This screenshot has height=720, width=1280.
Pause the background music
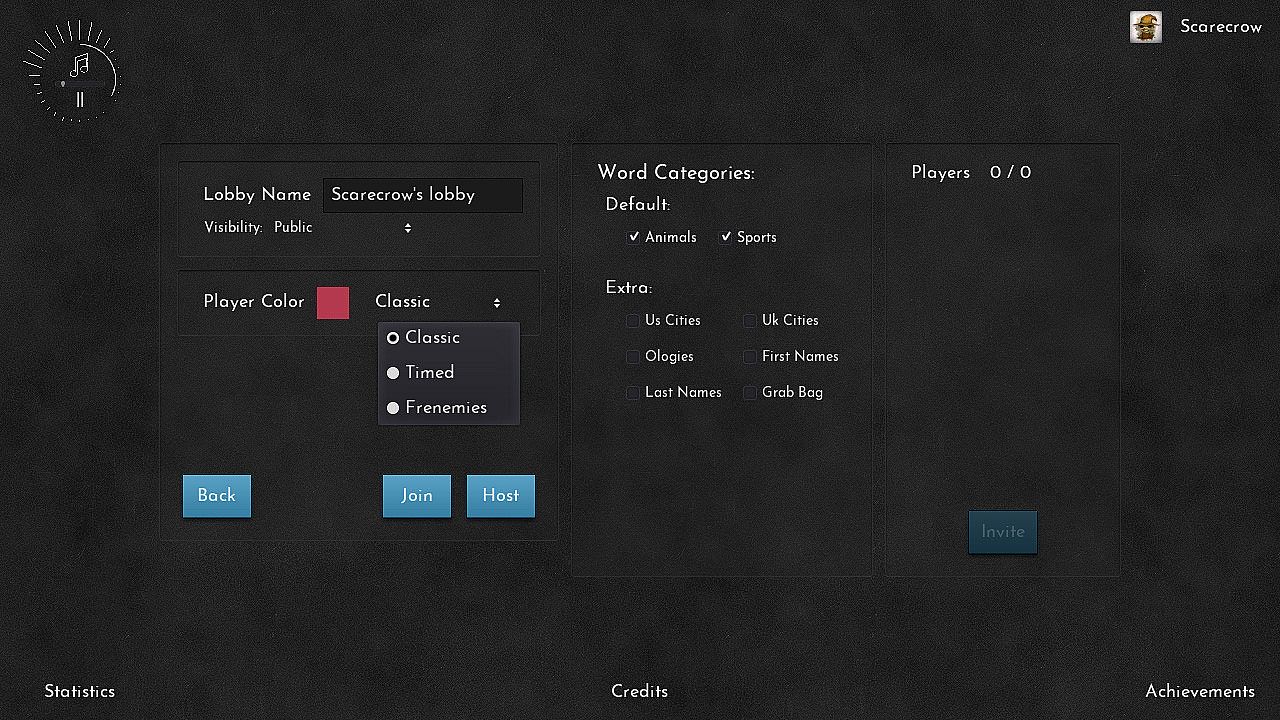(80, 99)
